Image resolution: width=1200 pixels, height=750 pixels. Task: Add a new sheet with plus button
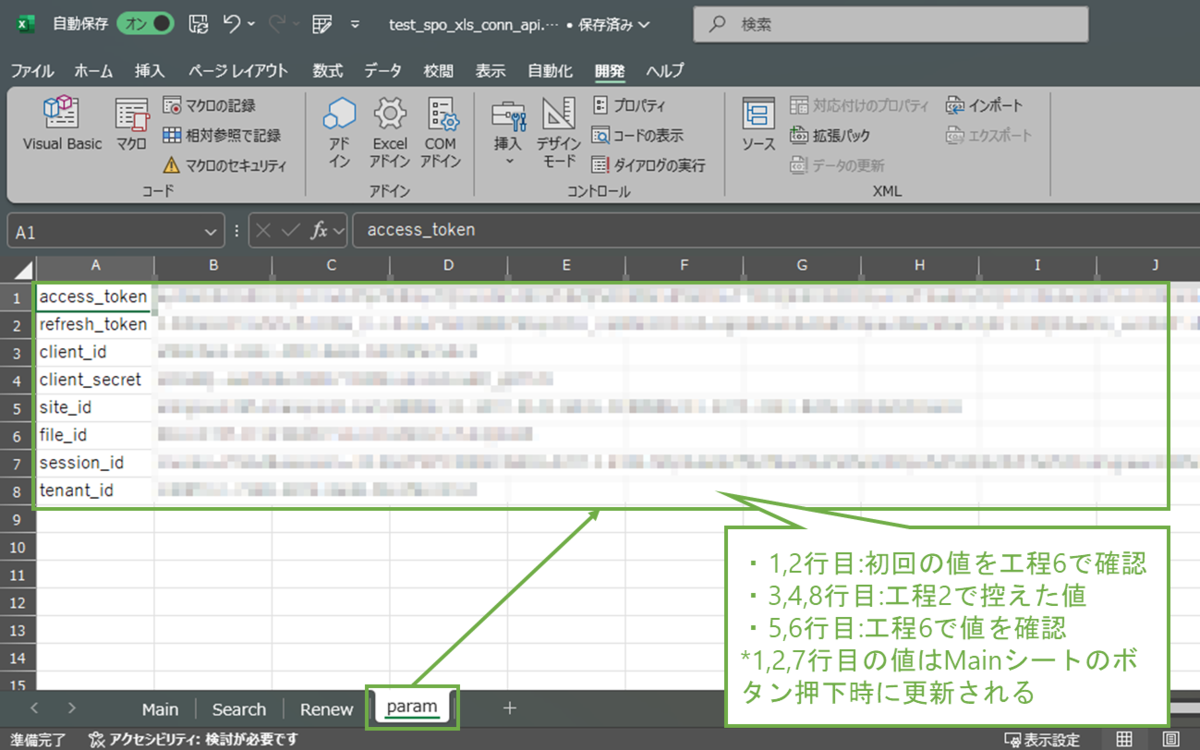pos(509,708)
